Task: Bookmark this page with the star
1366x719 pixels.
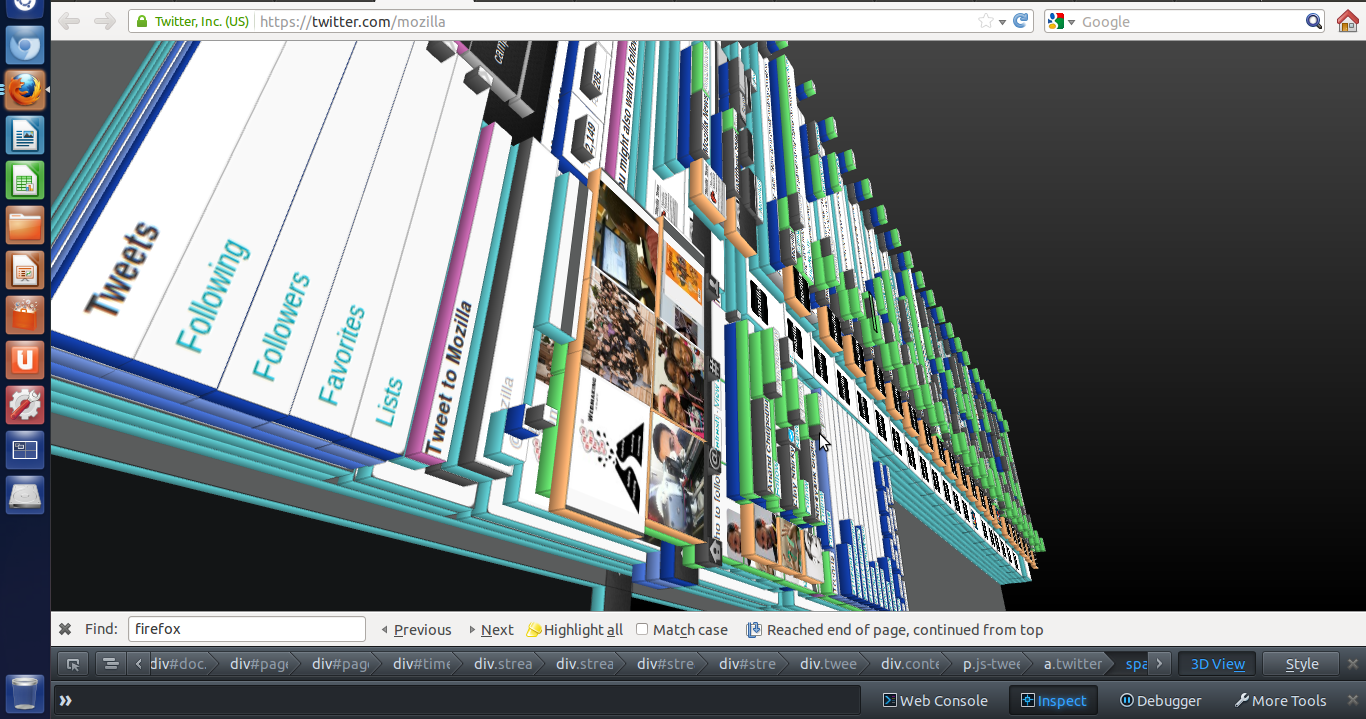Action: (x=986, y=21)
